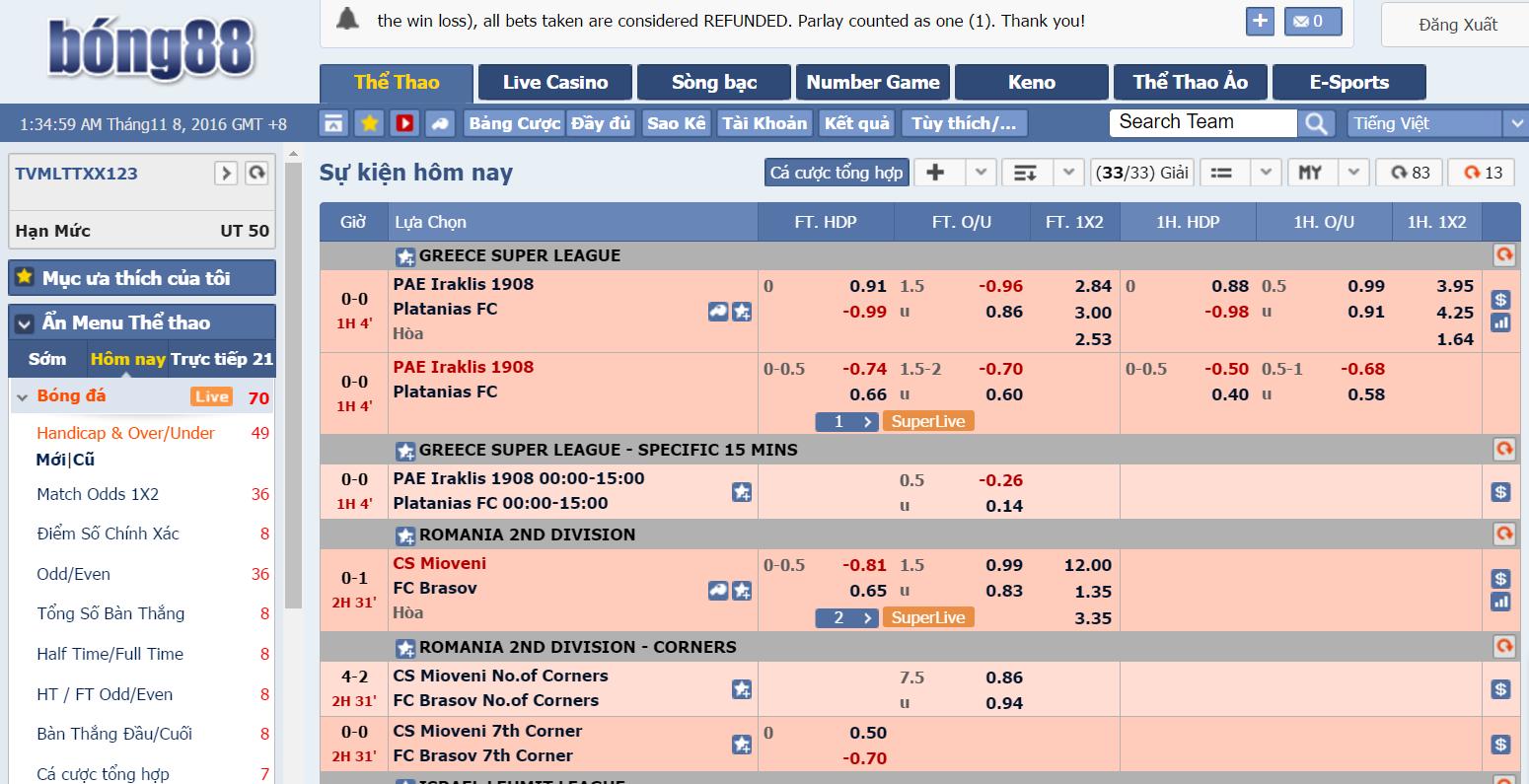Click dollar icon for Iraklis 15 mins row
1529x784 pixels.
pyautogui.click(x=1500, y=491)
